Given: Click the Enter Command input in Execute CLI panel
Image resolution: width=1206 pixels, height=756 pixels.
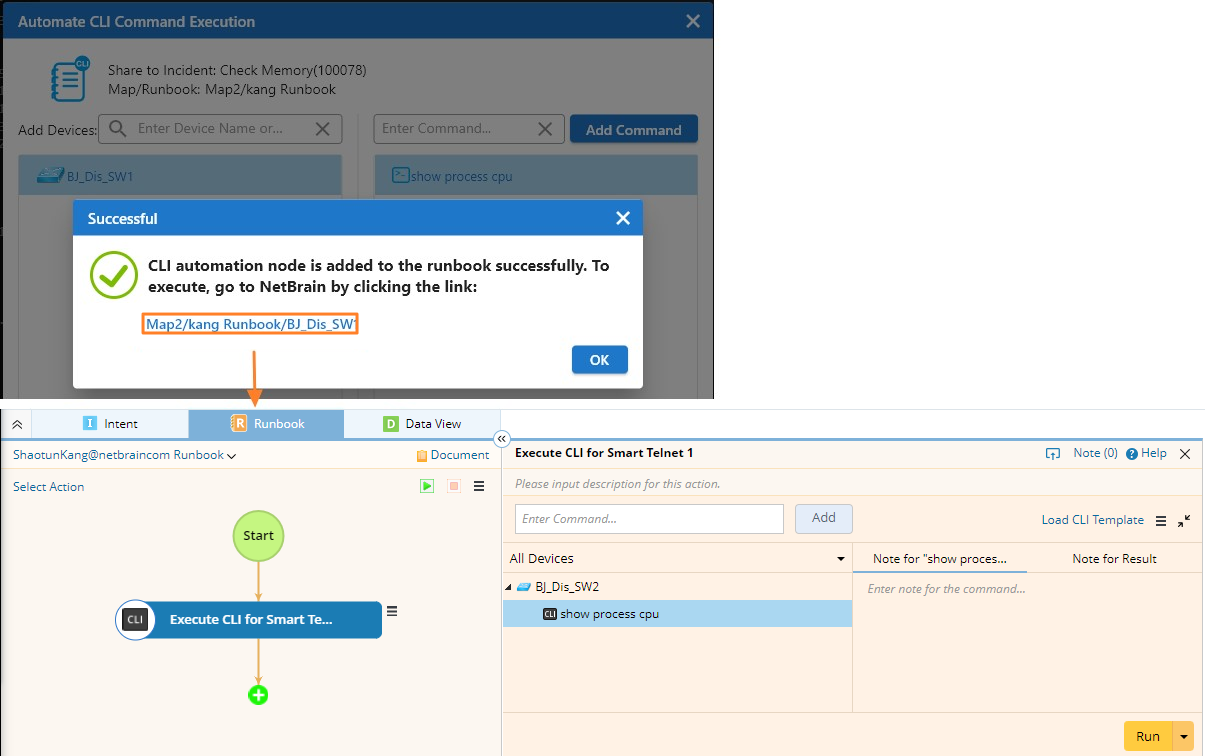Looking at the screenshot, I should [649, 519].
